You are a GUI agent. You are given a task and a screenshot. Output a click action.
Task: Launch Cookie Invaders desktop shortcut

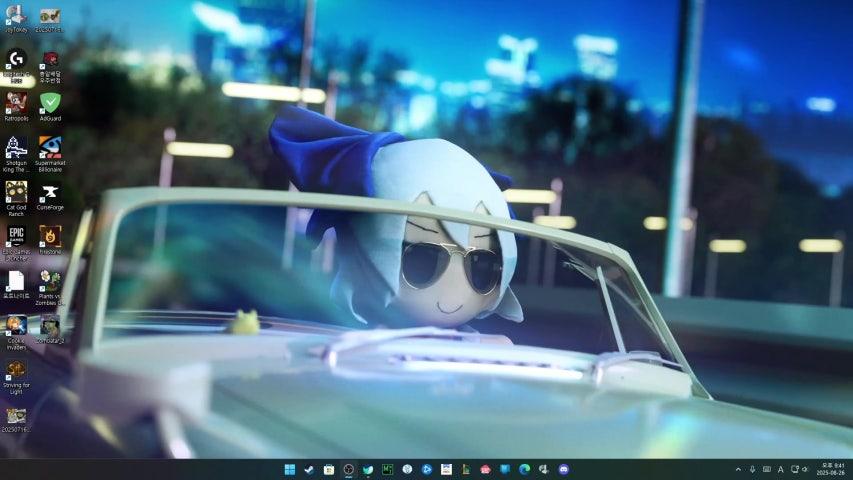point(16,333)
